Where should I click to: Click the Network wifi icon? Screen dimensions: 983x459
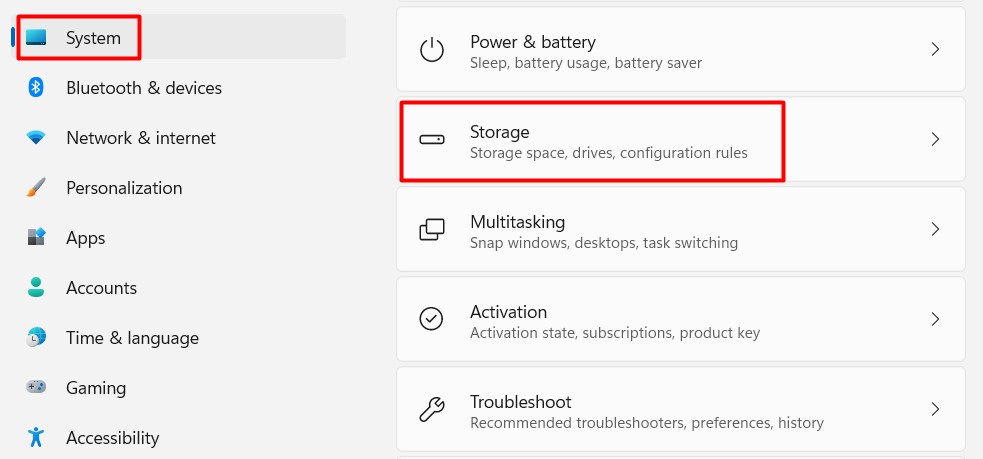click(x=36, y=138)
